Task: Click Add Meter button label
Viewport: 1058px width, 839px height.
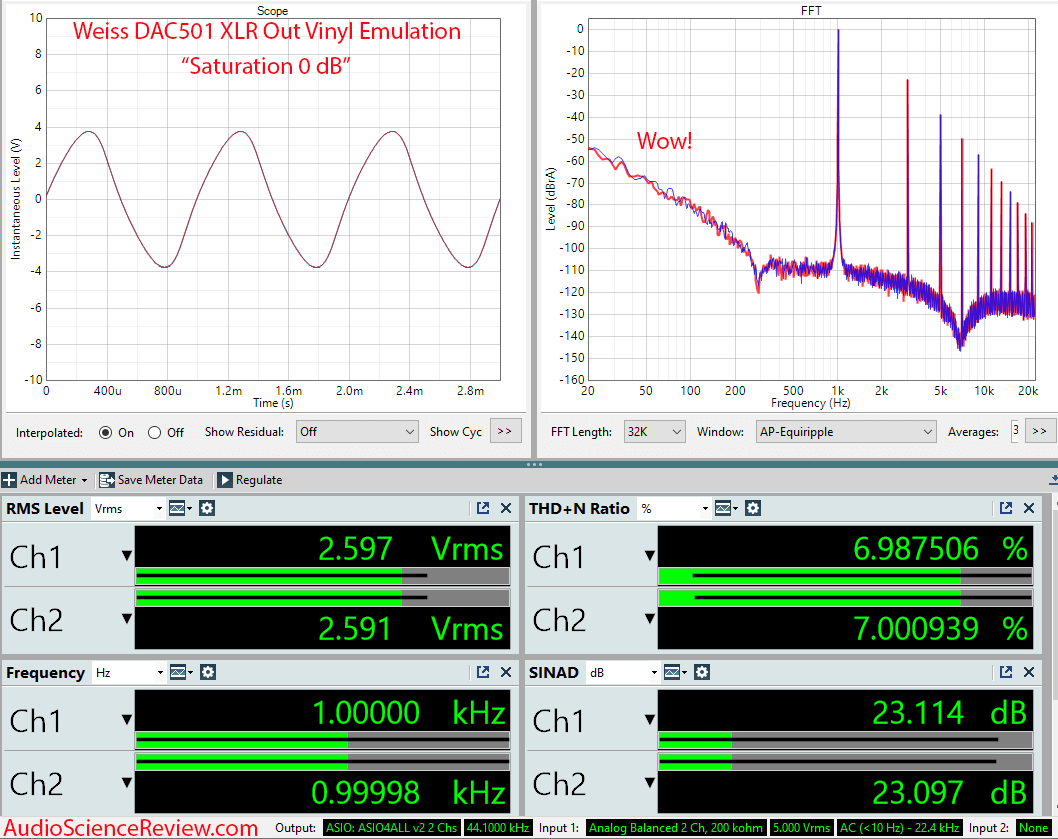Action: point(48,480)
